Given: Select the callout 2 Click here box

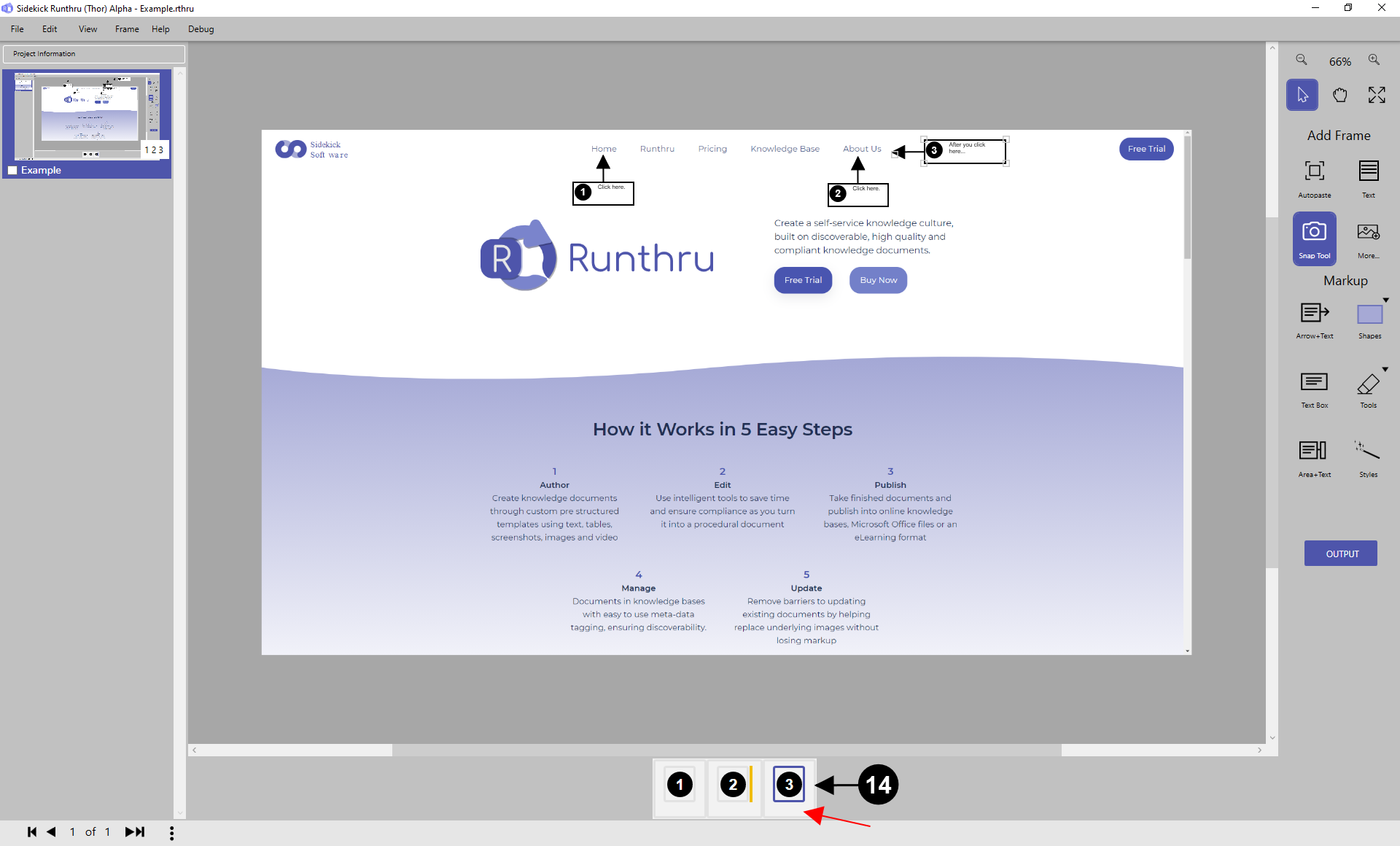Looking at the screenshot, I should pyautogui.click(x=858, y=195).
